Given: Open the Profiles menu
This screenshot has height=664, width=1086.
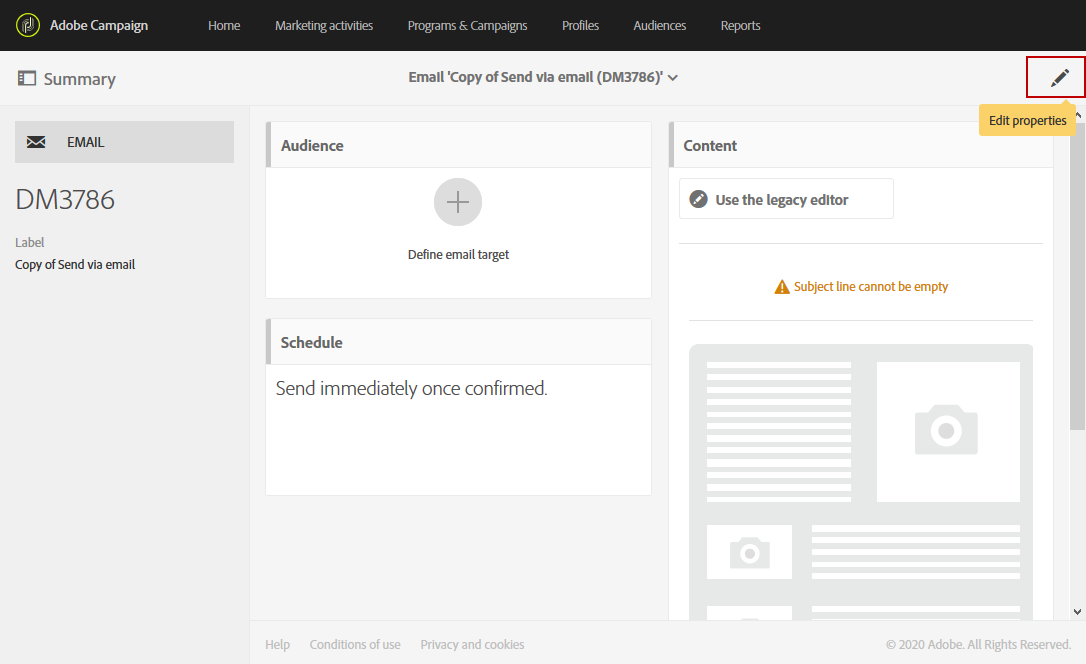Looking at the screenshot, I should [580, 26].
